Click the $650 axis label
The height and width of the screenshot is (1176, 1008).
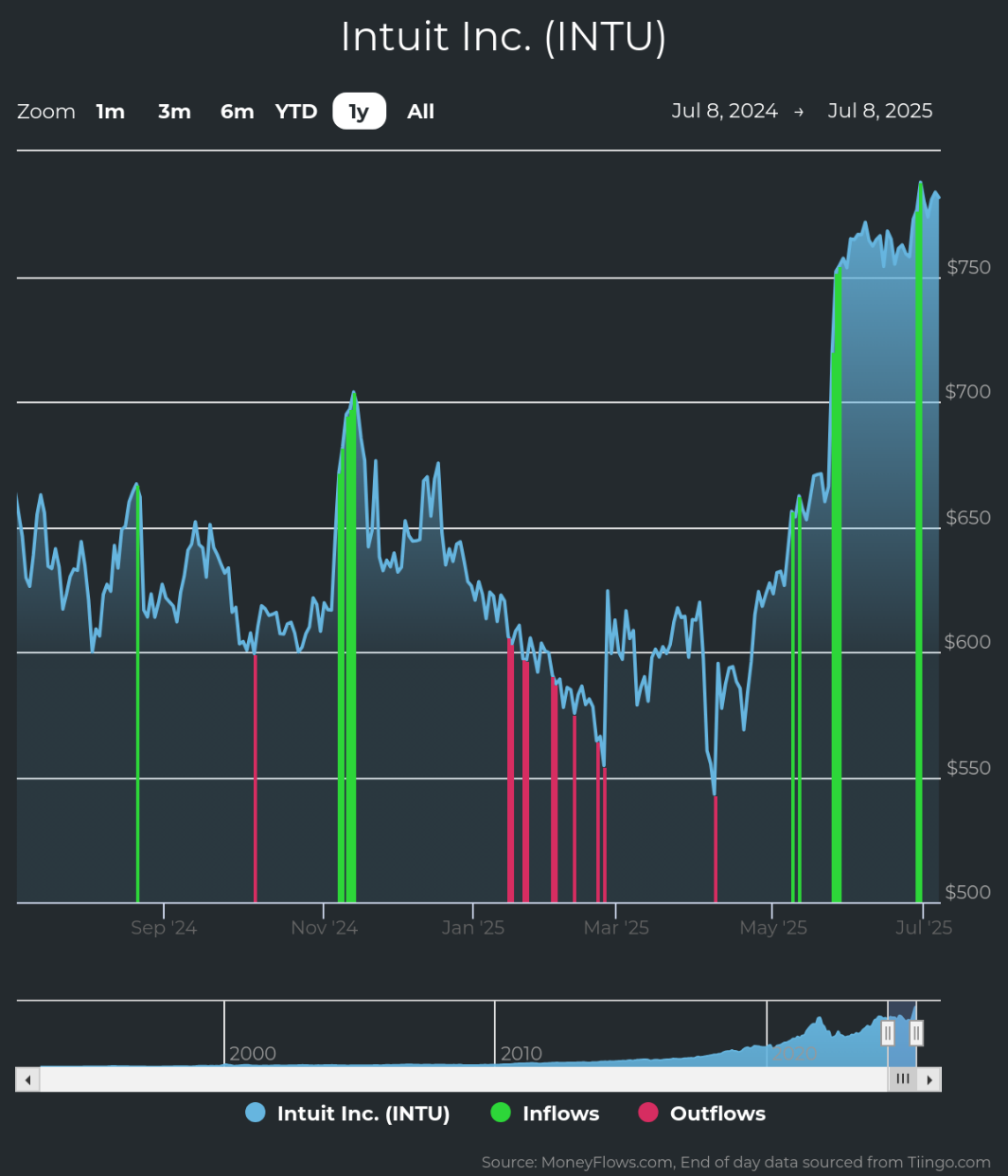(968, 517)
